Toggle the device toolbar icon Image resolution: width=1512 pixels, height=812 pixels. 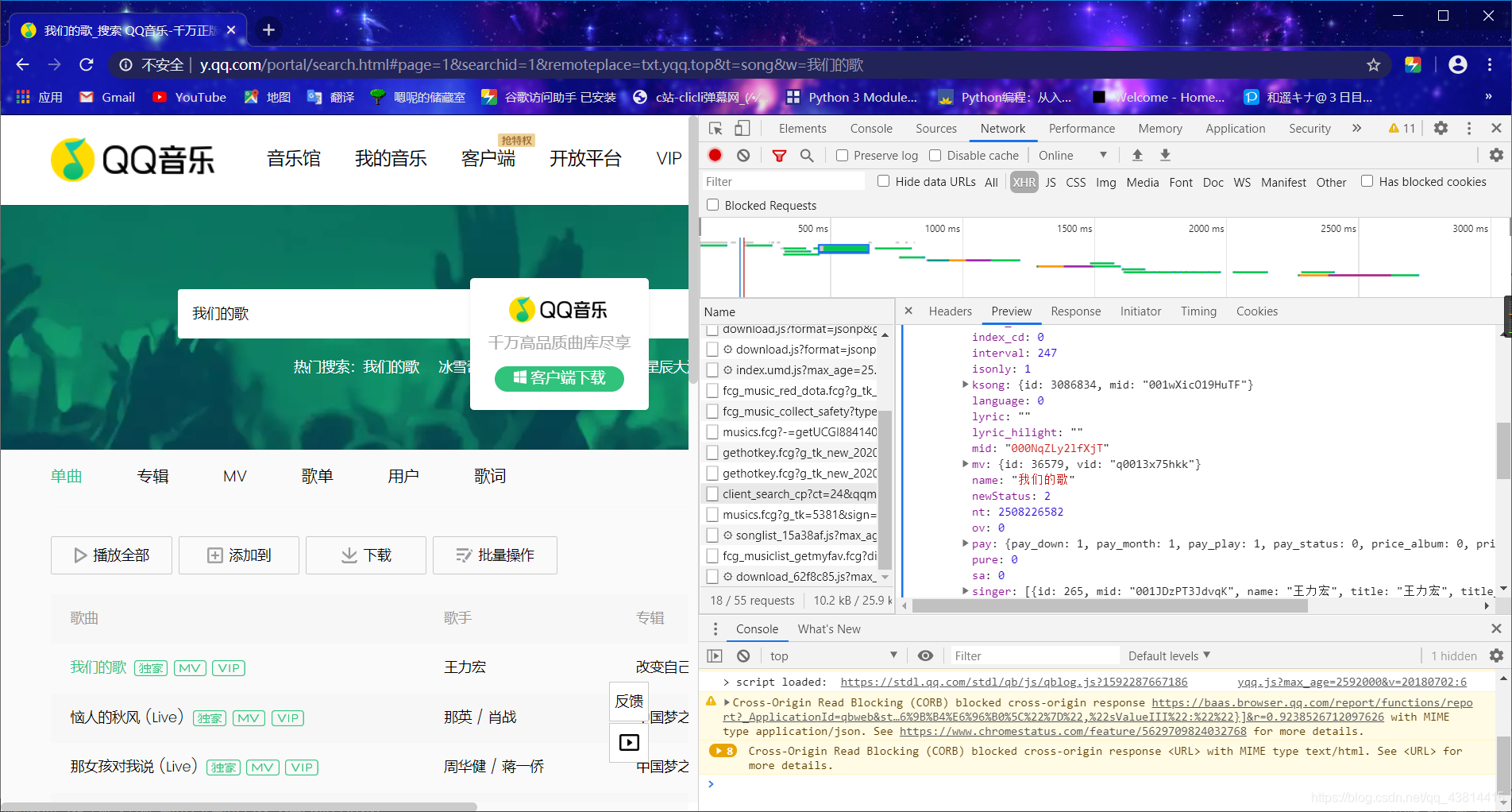742,129
